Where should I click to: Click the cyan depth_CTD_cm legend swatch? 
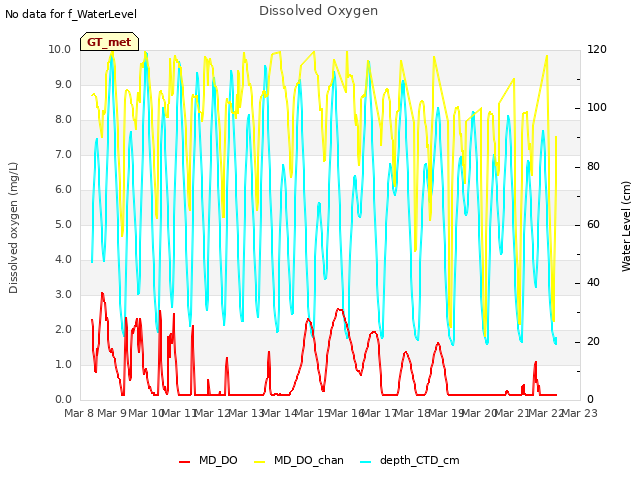tap(366, 462)
